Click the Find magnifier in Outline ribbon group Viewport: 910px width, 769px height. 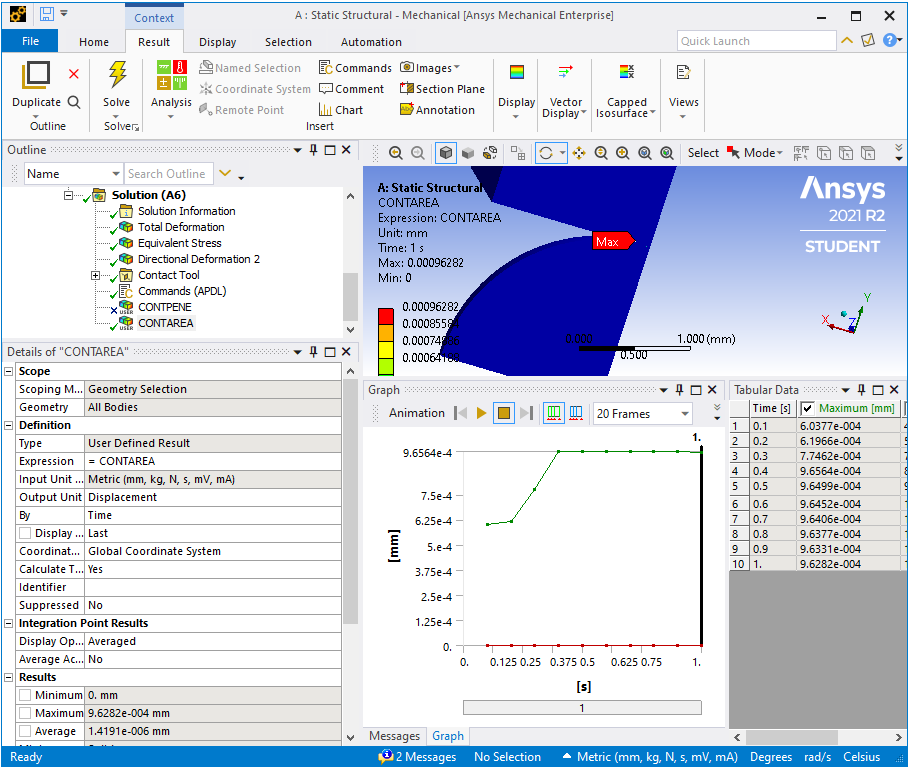coord(74,102)
